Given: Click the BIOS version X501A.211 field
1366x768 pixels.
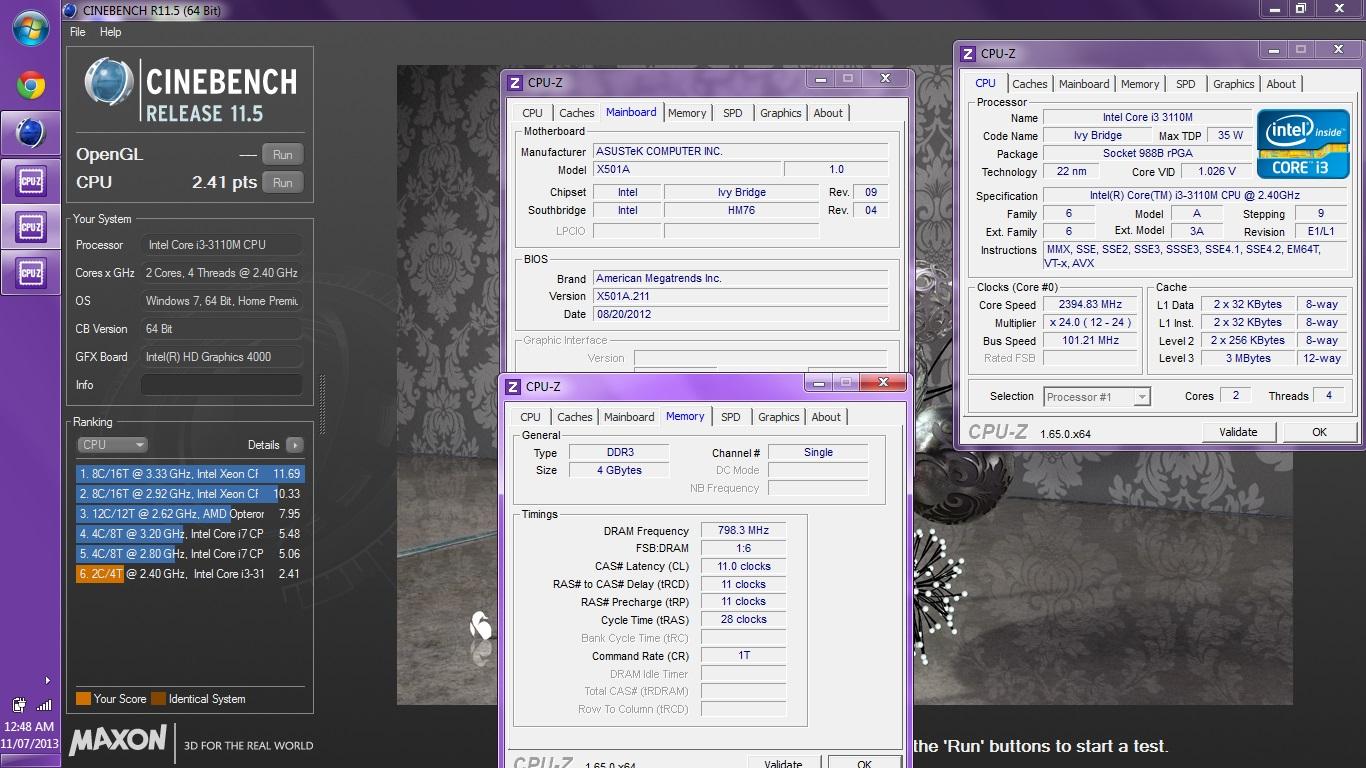Looking at the screenshot, I should pyautogui.click(x=740, y=296).
